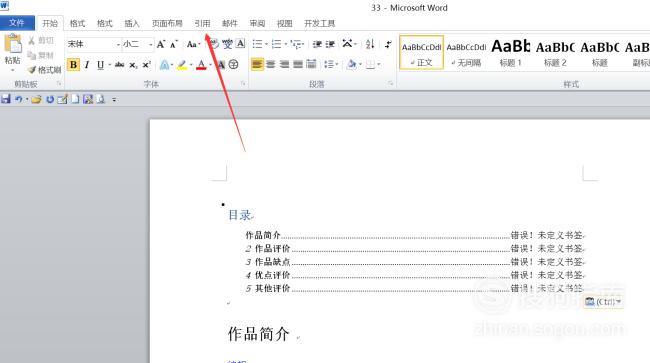
Task: Apply the 正文 (Normal) style
Action: click(421, 52)
